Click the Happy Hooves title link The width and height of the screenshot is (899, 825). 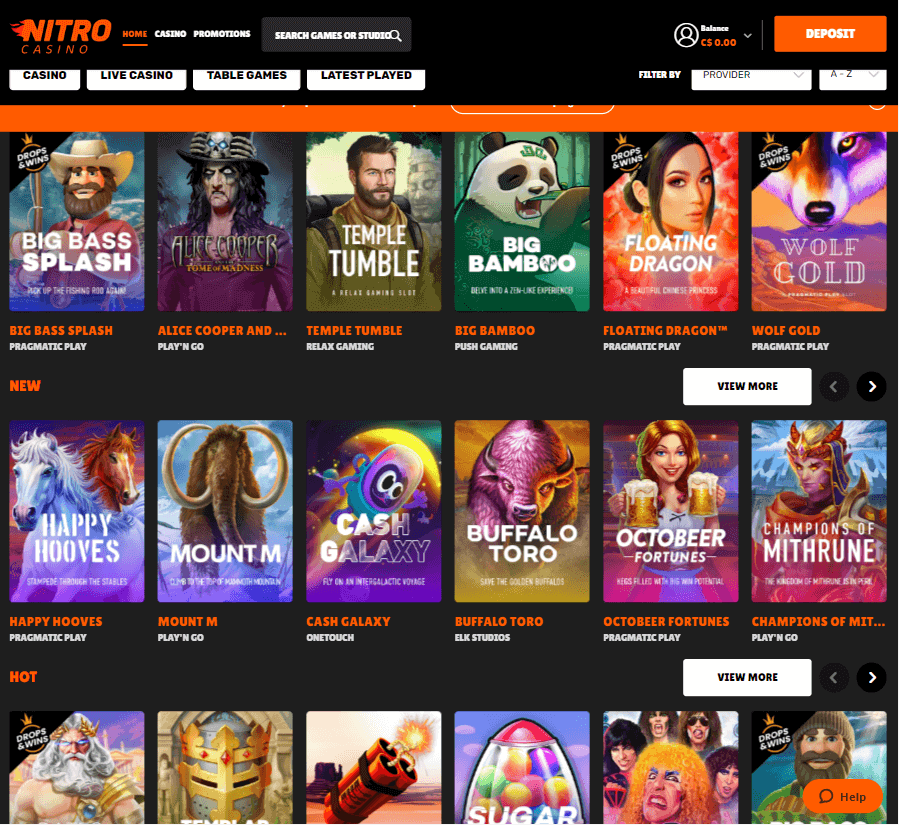(x=56, y=621)
